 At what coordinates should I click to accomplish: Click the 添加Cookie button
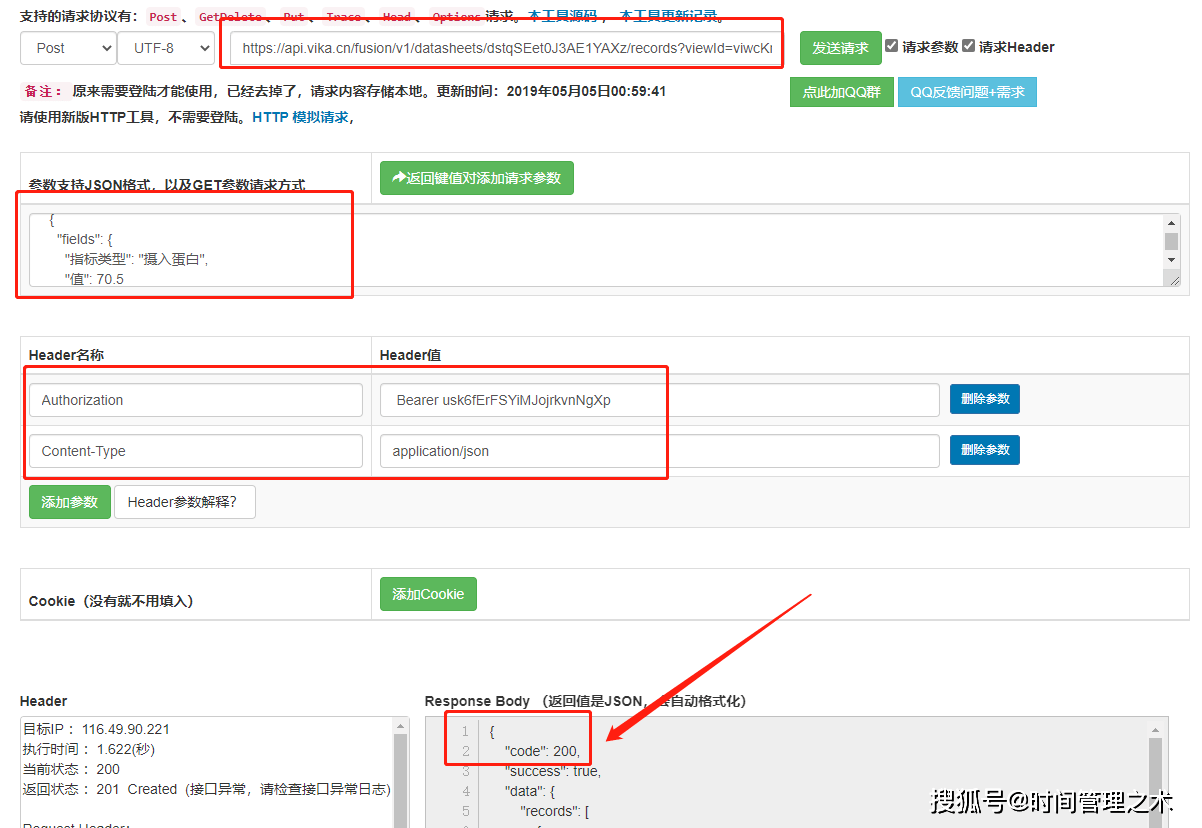coord(428,594)
